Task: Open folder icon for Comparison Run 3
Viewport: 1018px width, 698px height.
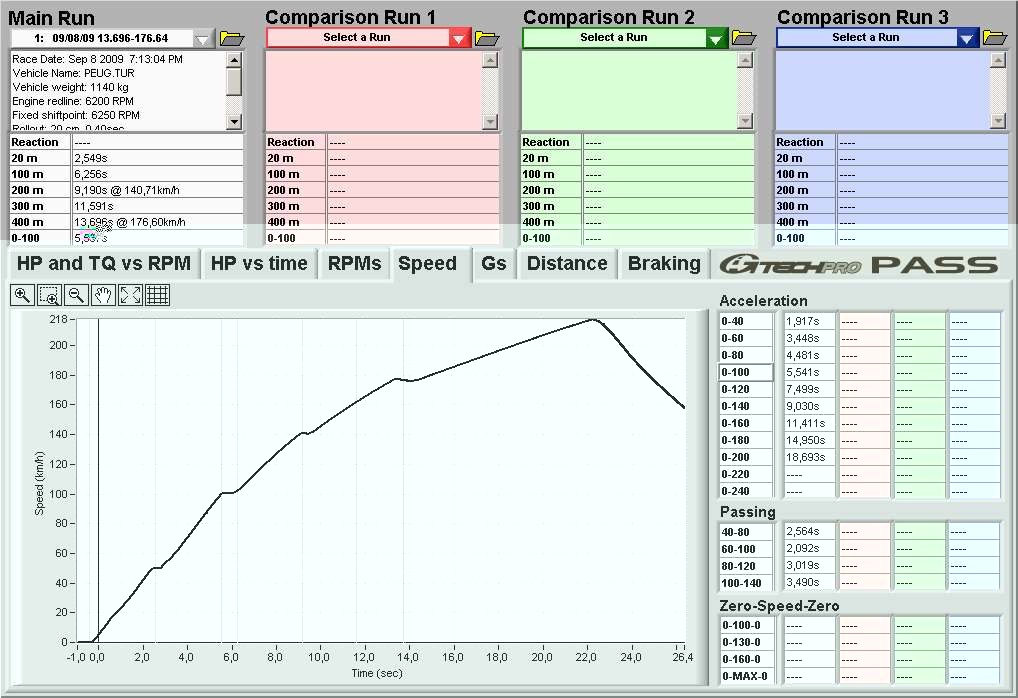Action: 995,38
